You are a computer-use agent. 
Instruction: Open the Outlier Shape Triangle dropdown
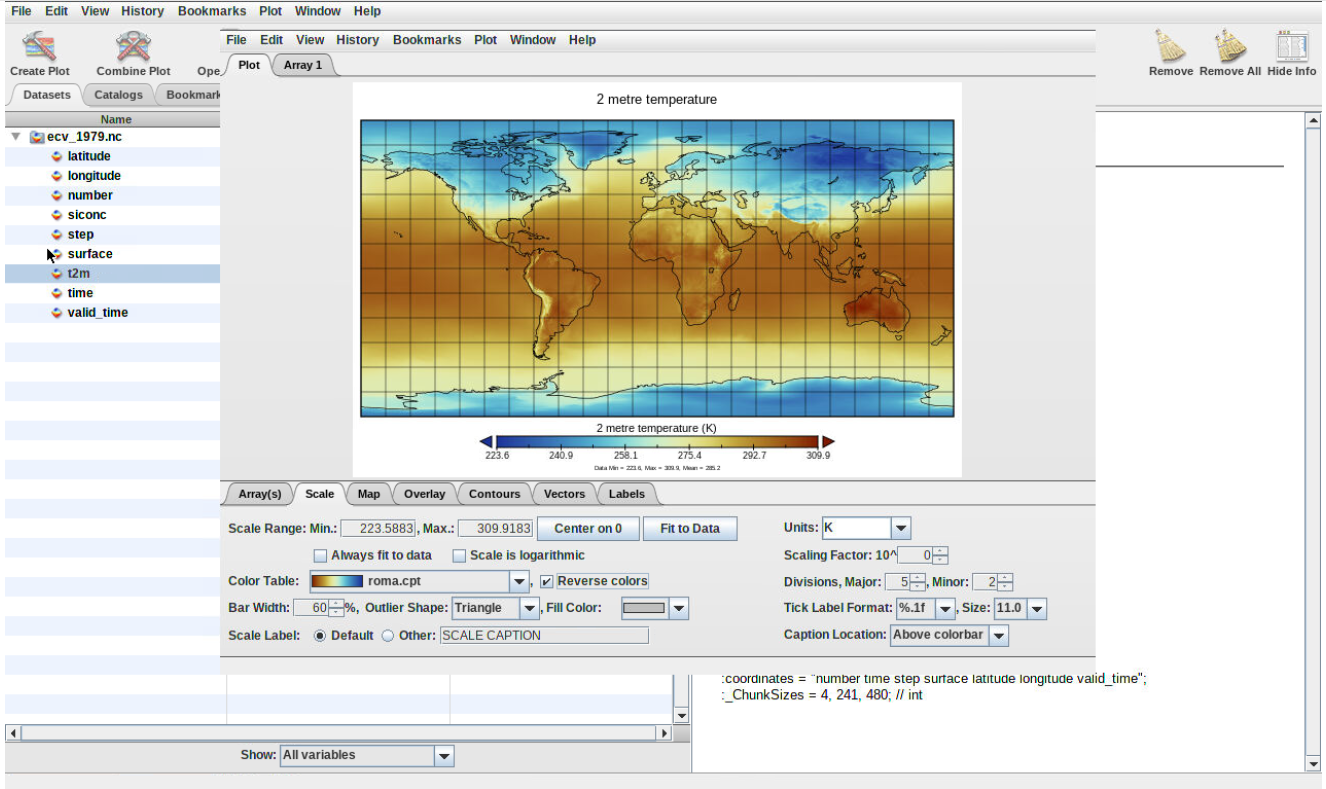point(529,608)
